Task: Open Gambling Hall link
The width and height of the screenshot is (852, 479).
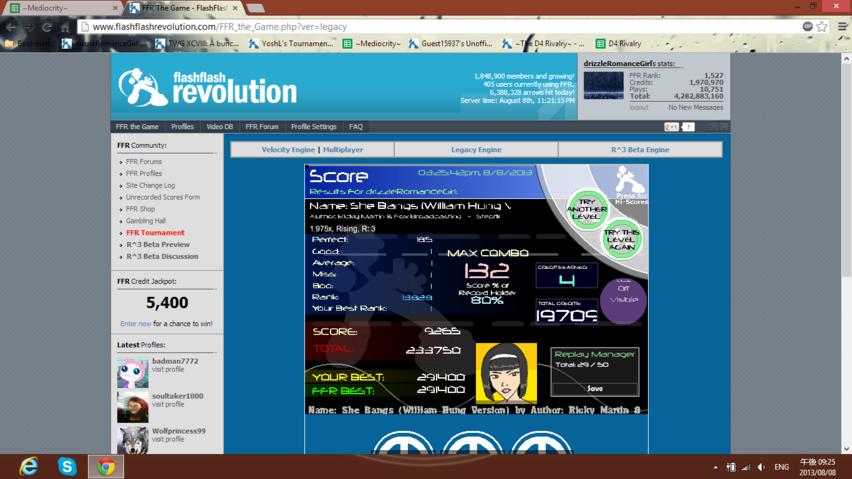Action: 146,221
